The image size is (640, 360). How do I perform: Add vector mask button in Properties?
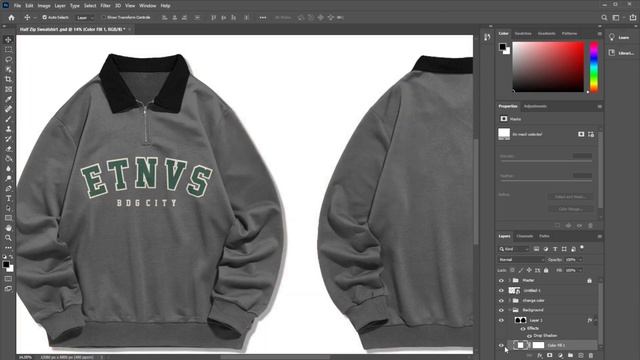tap(591, 134)
